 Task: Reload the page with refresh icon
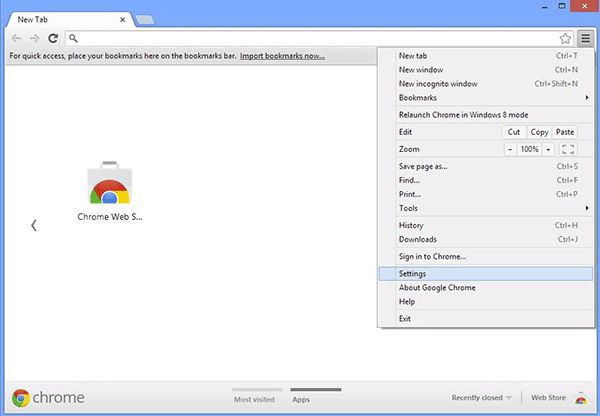53,38
